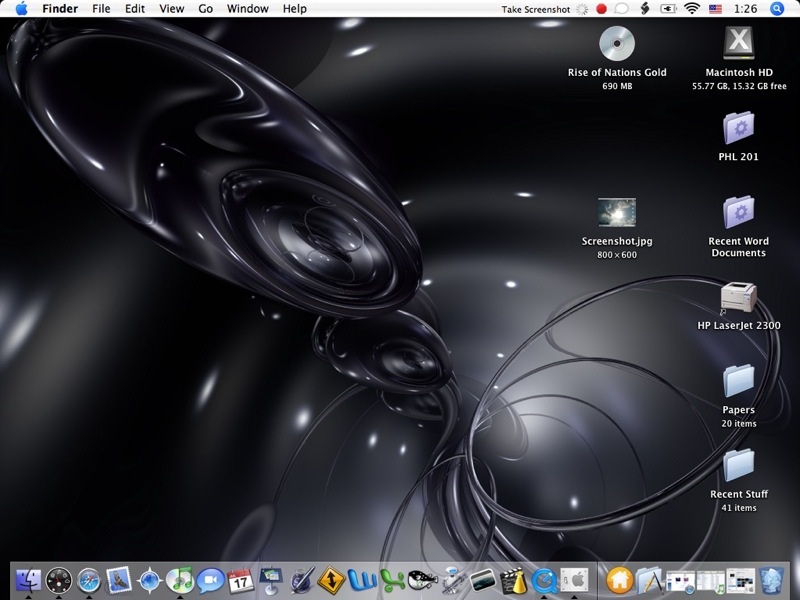The height and width of the screenshot is (600, 800).
Task: Open the File menu
Action: 101,9
